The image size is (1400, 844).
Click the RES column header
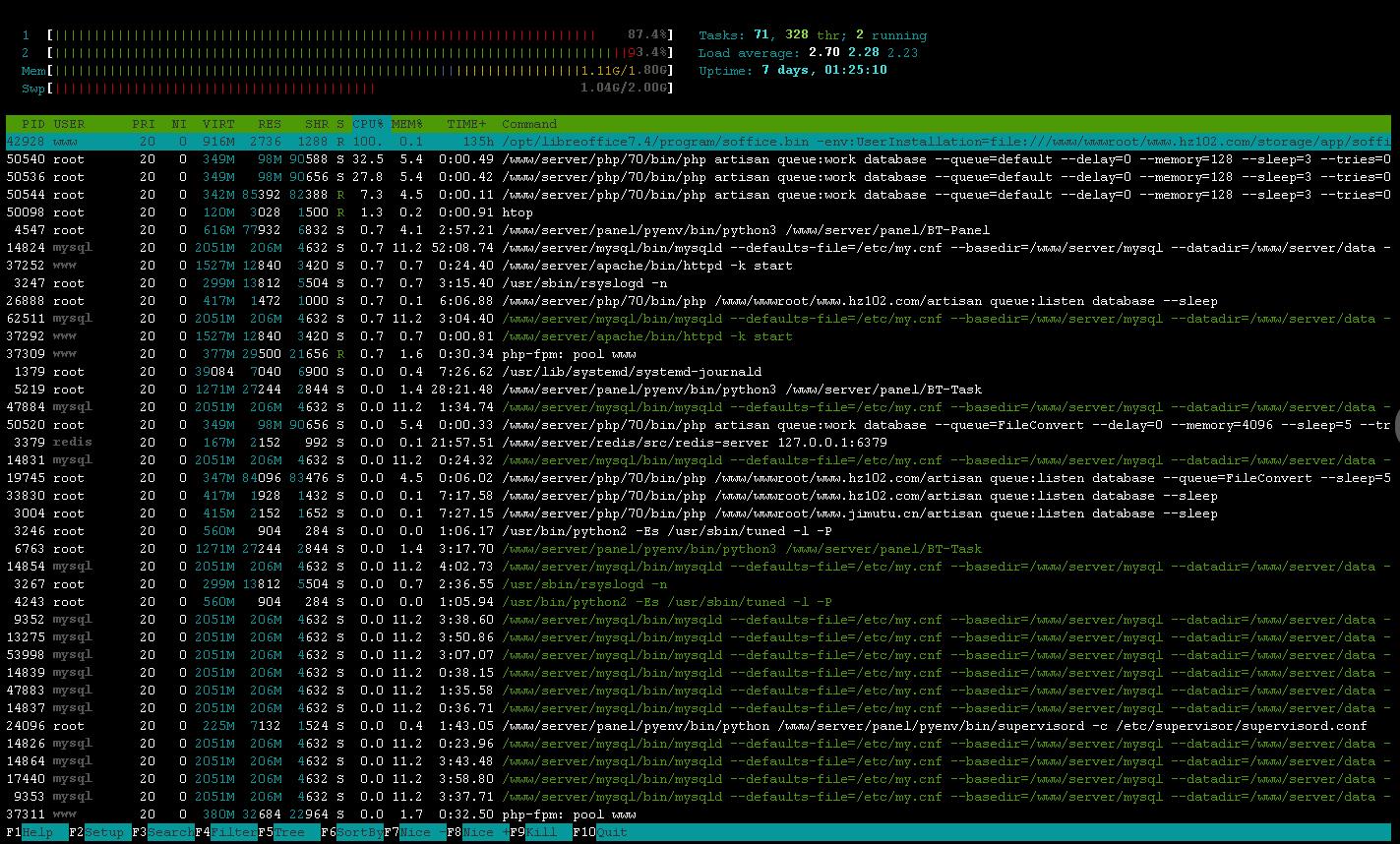(x=270, y=124)
